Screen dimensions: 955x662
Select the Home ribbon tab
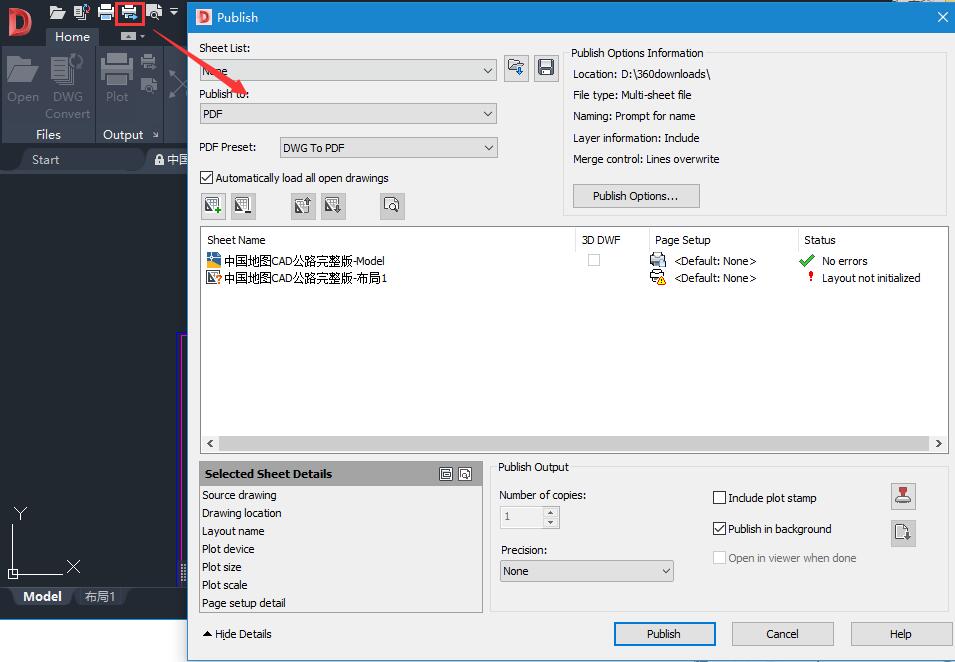72,37
